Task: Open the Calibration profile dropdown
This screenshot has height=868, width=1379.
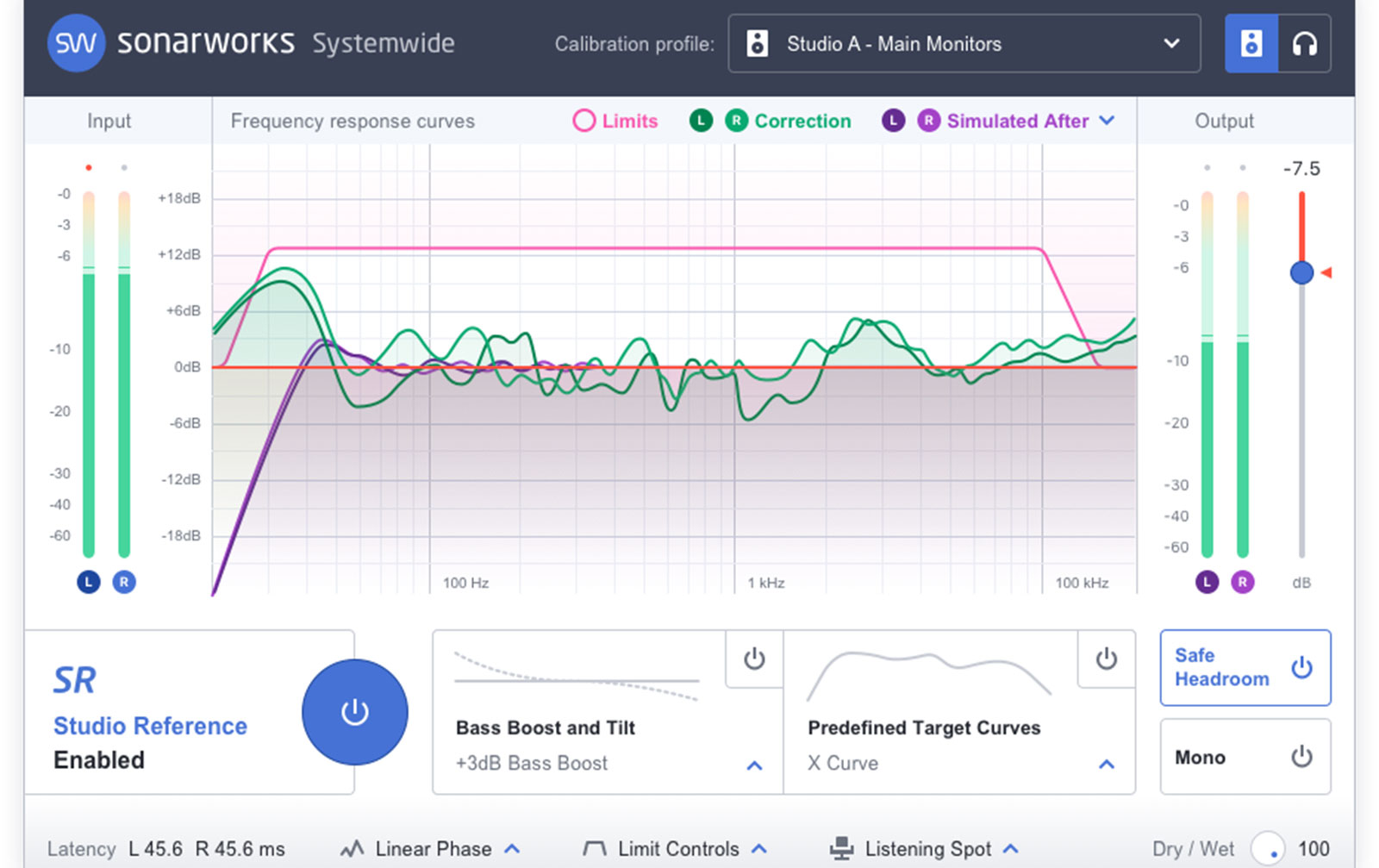Action: 964,43
